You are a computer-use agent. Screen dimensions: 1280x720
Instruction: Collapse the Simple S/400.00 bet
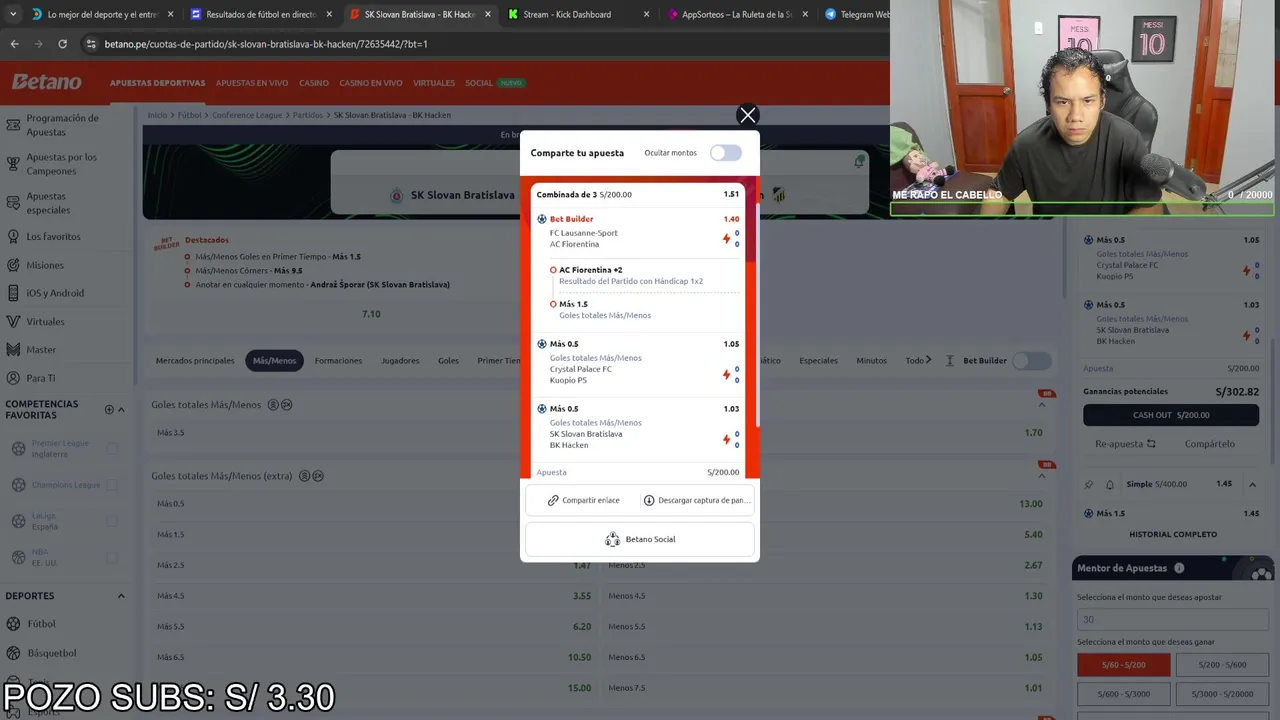pyautogui.click(x=1252, y=485)
